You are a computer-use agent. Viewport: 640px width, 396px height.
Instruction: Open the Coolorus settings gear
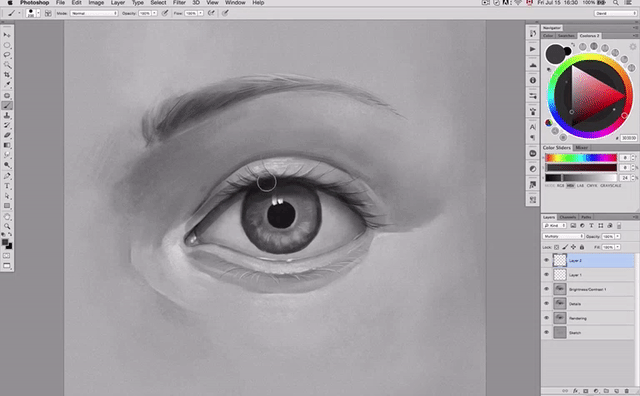633,47
